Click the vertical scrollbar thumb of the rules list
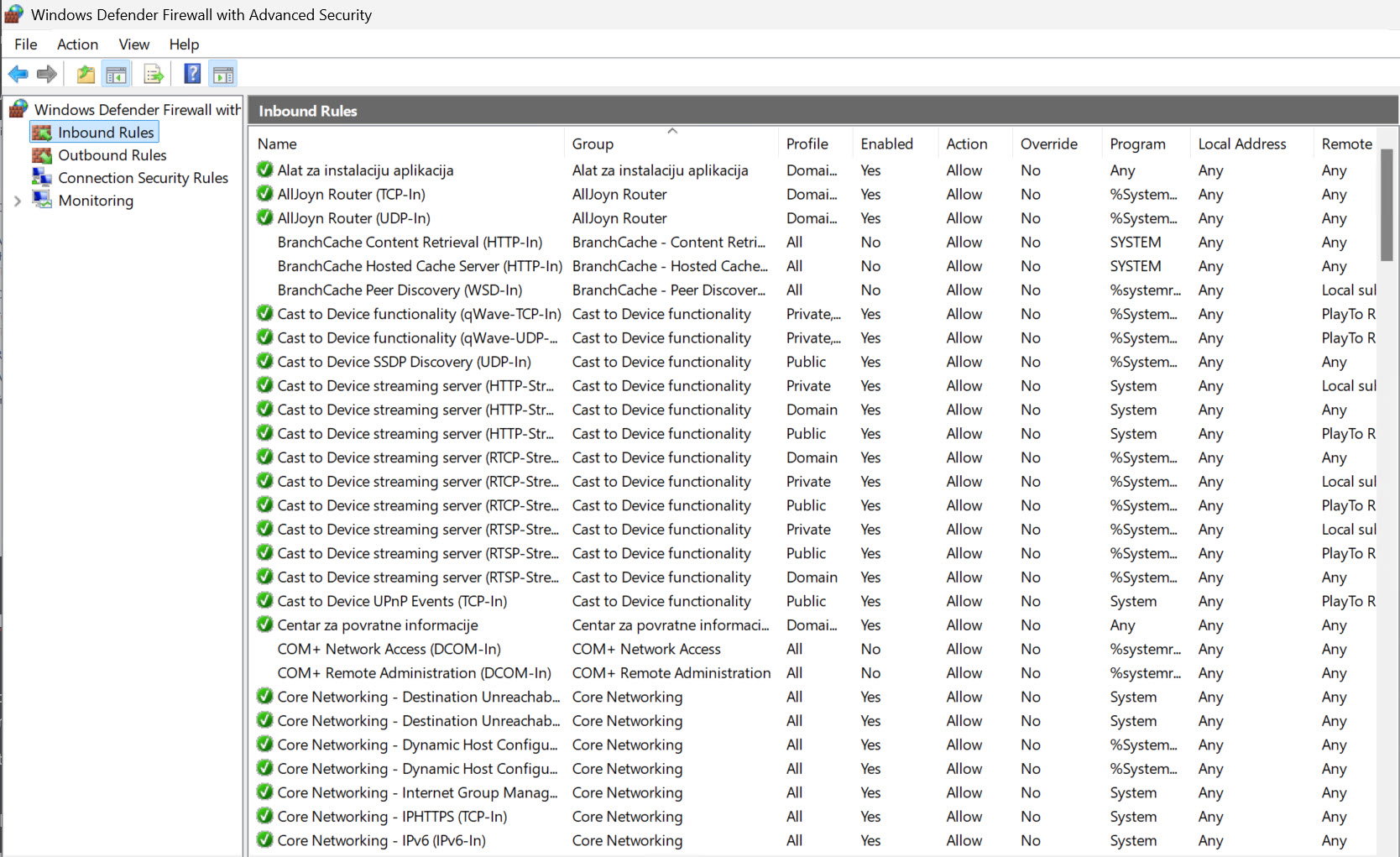This screenshot has width=1400, height=857. point(1387,205)
